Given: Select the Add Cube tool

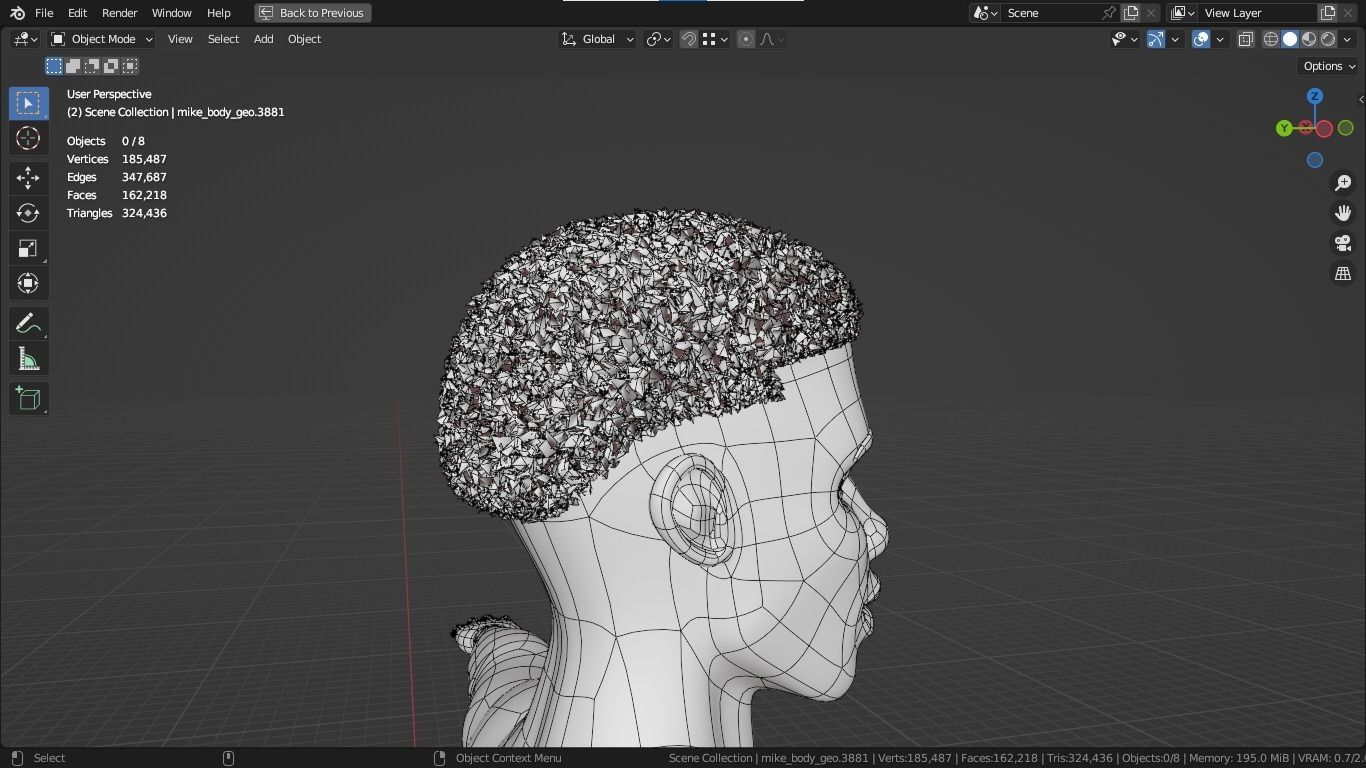Looking at the screenshot, I should pos(28,399).
